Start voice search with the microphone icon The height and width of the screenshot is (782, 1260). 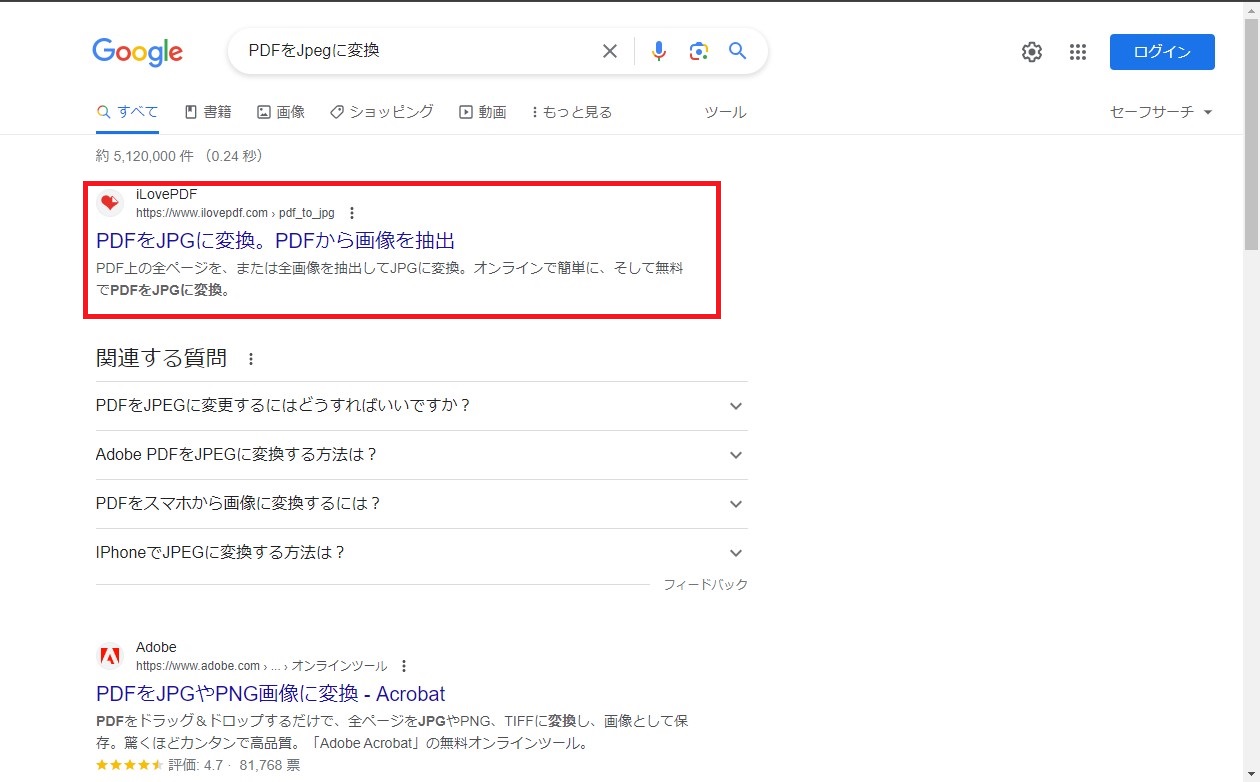(x=658, y=51)
